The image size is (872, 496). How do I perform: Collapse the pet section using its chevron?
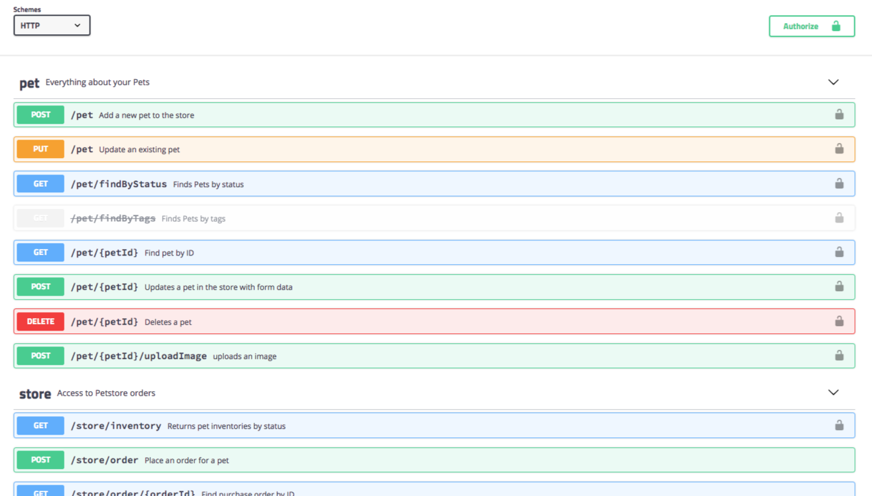(x=833, y=82)
